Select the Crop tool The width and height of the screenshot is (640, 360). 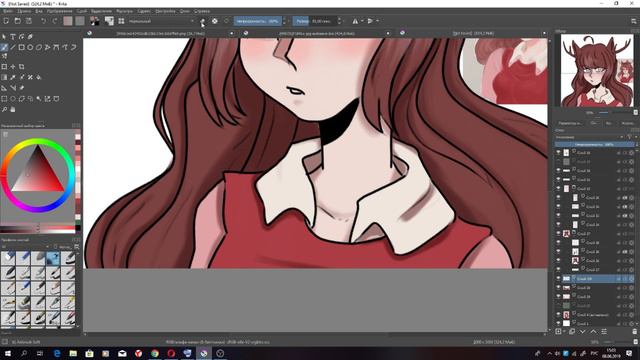22,67
